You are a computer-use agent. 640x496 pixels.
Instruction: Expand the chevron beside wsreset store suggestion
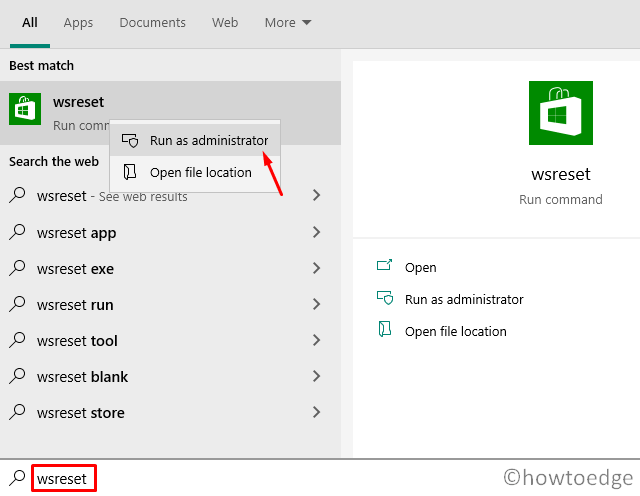316,413
